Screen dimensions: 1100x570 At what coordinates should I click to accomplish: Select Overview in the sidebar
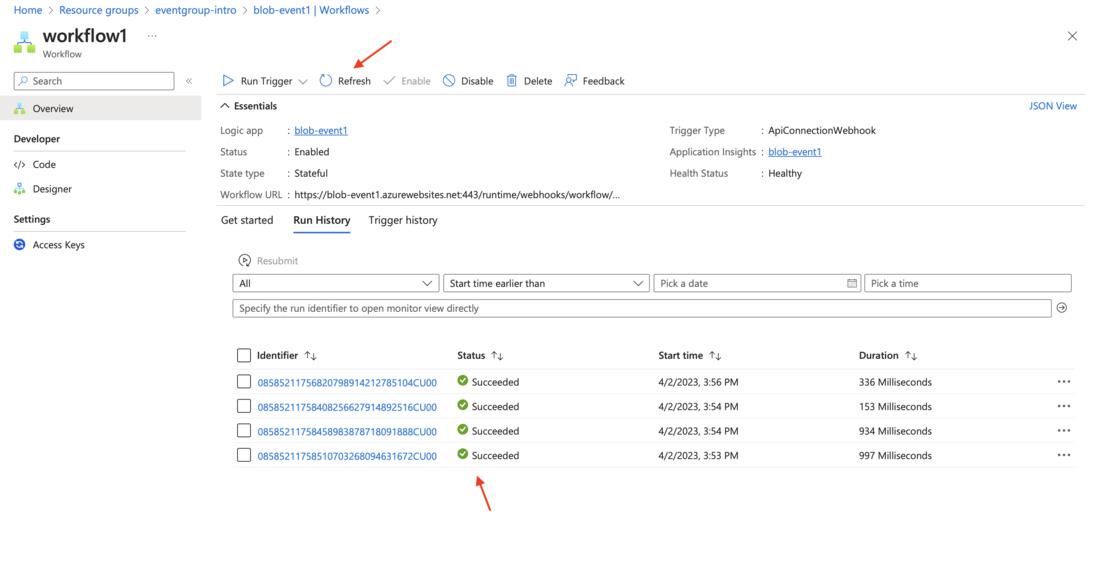click(x=100, y=109)
